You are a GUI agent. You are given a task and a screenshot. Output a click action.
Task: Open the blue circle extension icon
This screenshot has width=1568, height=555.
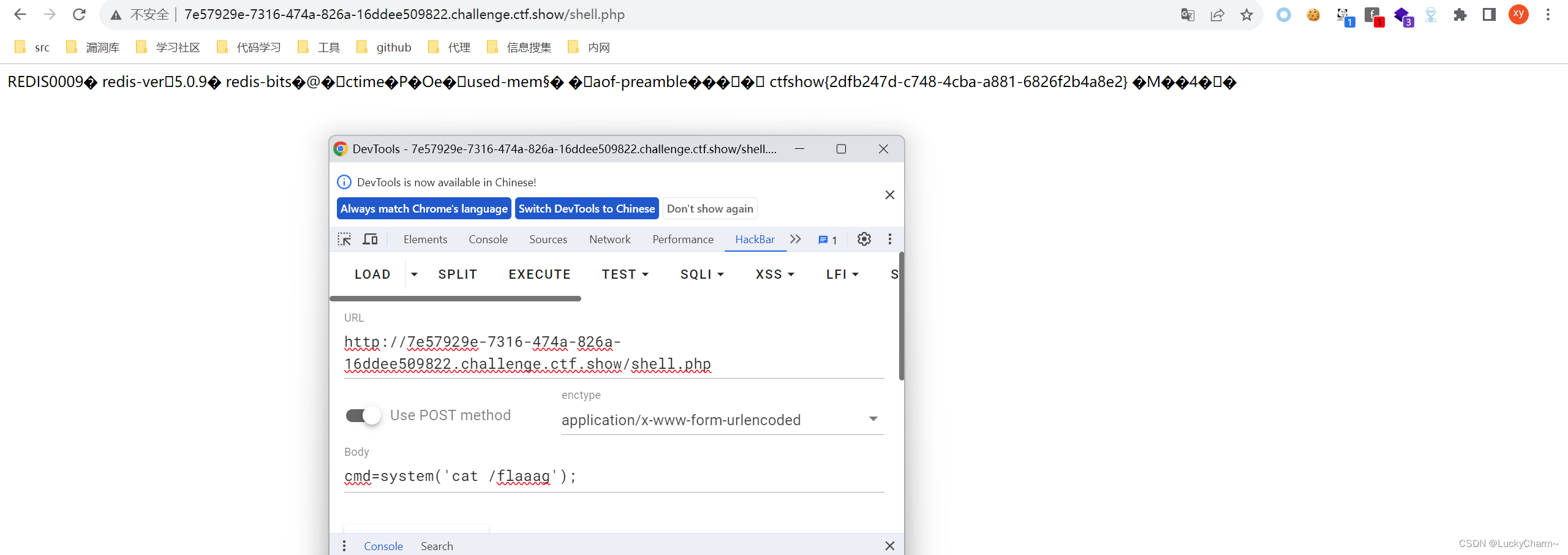click(1284, 15)
